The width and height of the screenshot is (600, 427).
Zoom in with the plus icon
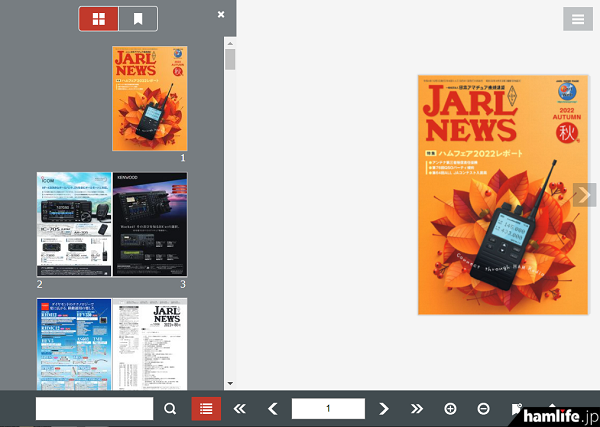pos(450,408)
